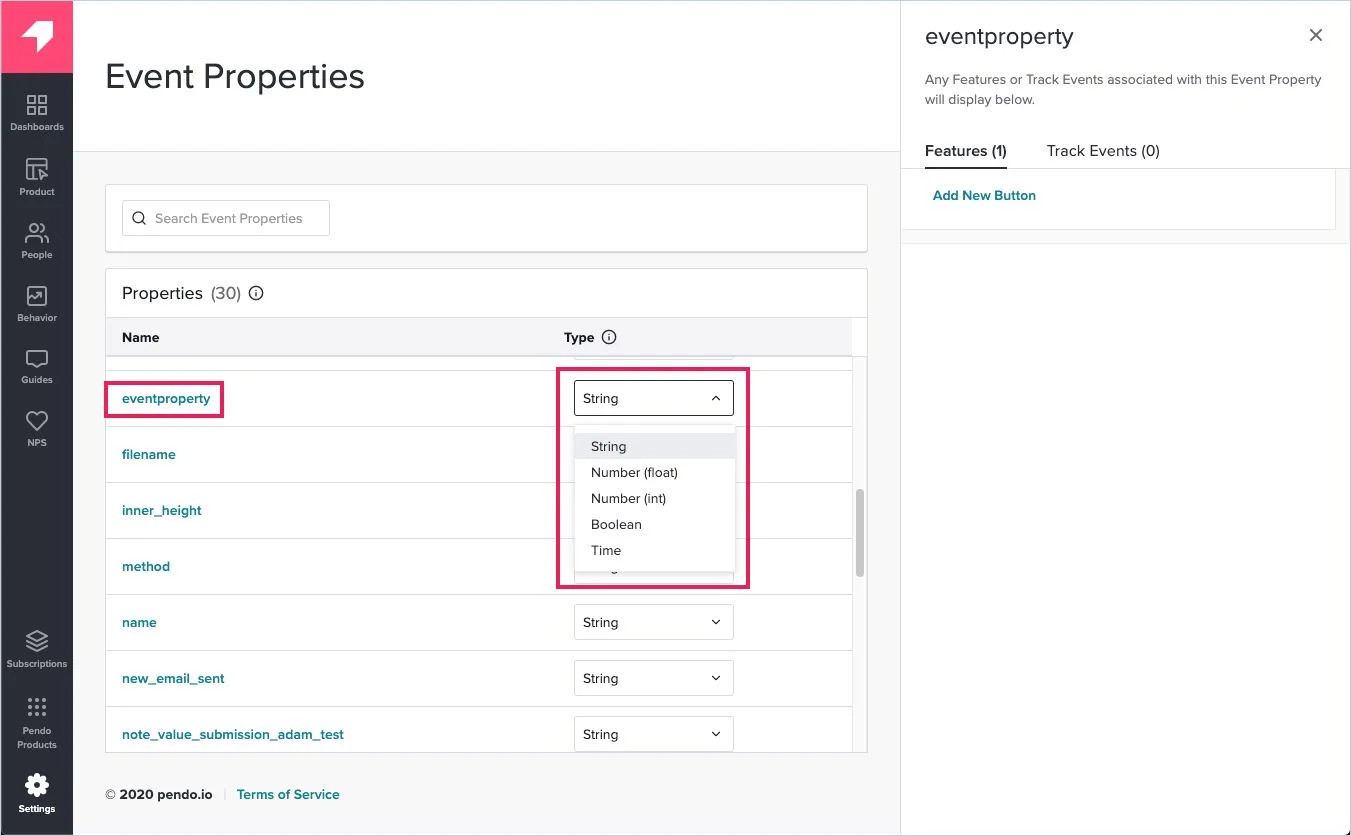Select Boolean type option
1351x836 pixels.
tap(654, 524)
